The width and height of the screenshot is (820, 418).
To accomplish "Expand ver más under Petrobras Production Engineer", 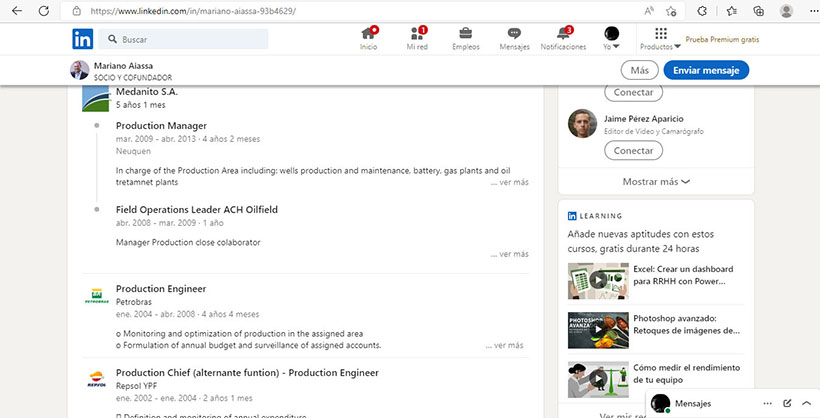I will [x=504, y=345].
